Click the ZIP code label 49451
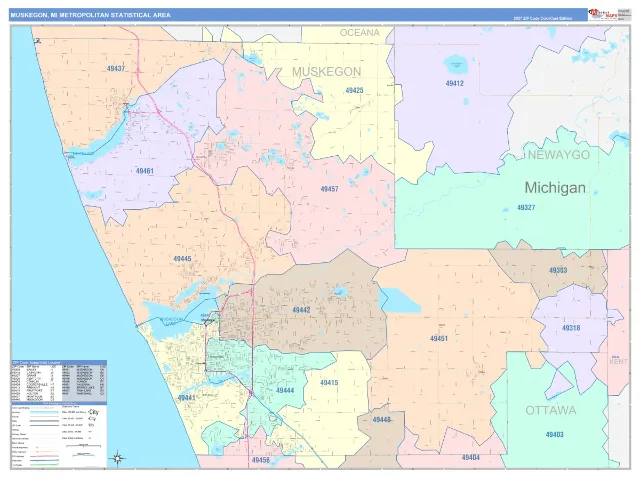Image resolution: width=640 pixels, height=480 pixels. [x=439, y=338]
